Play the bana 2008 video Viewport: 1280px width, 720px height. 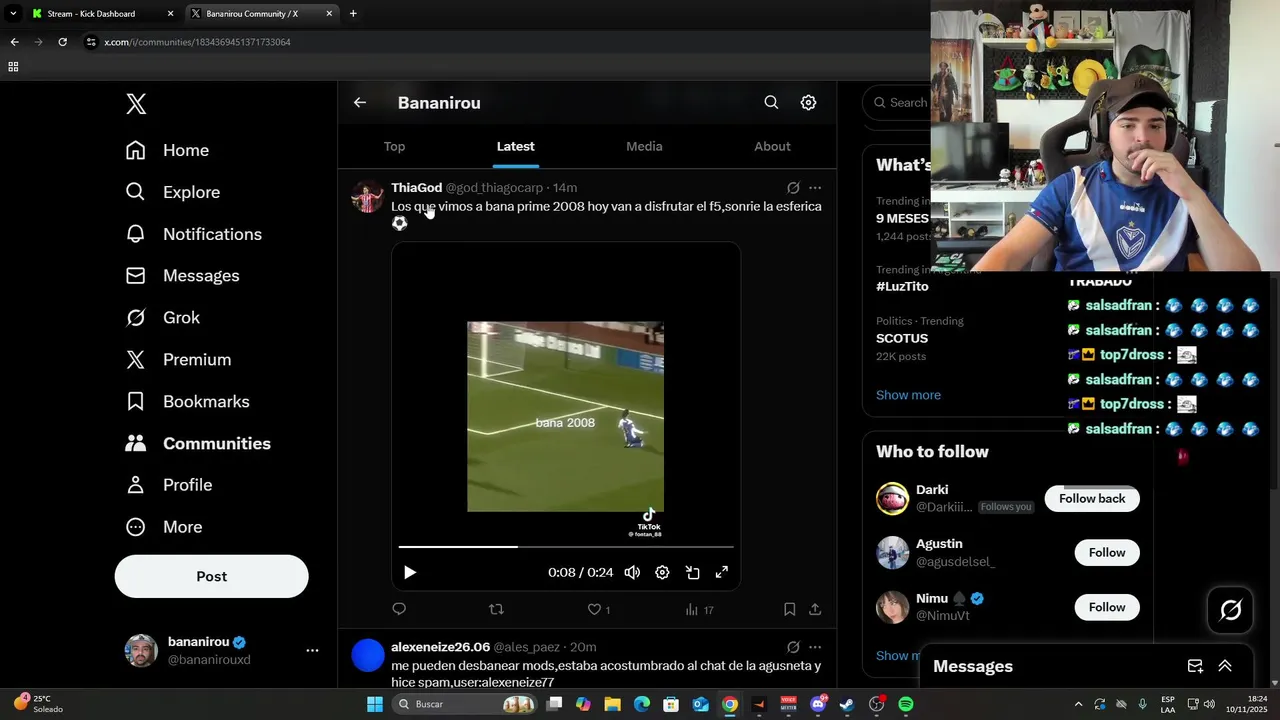(x=410, y=572)
